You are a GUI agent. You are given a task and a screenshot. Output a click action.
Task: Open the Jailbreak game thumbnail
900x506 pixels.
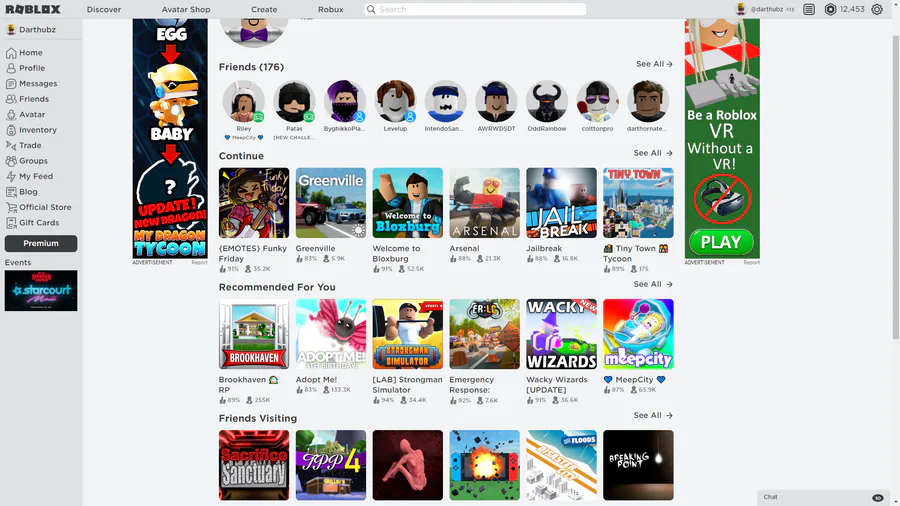point(561,203)
